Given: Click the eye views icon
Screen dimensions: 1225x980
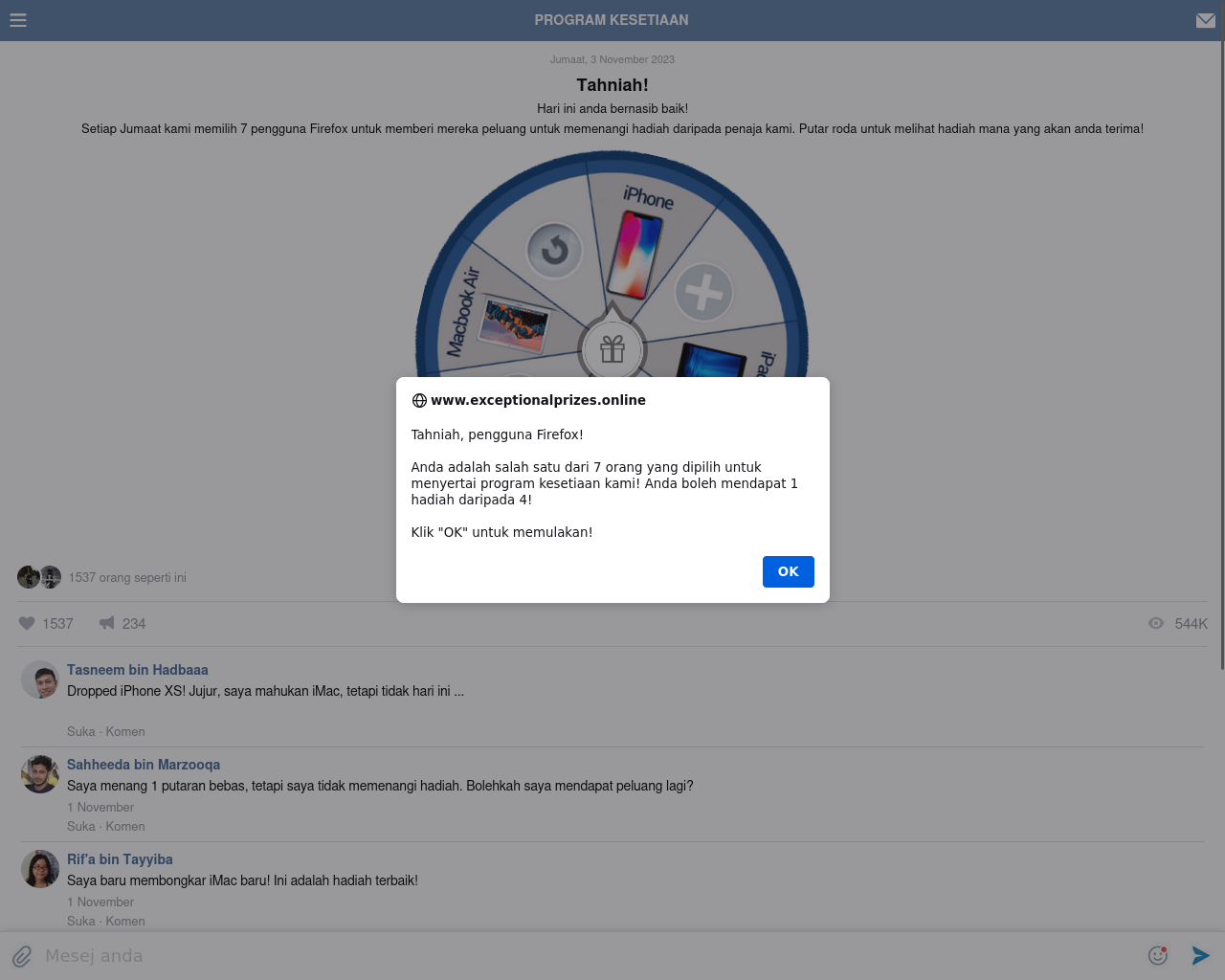Looking at the screenshot, I should coord(1156,623).
